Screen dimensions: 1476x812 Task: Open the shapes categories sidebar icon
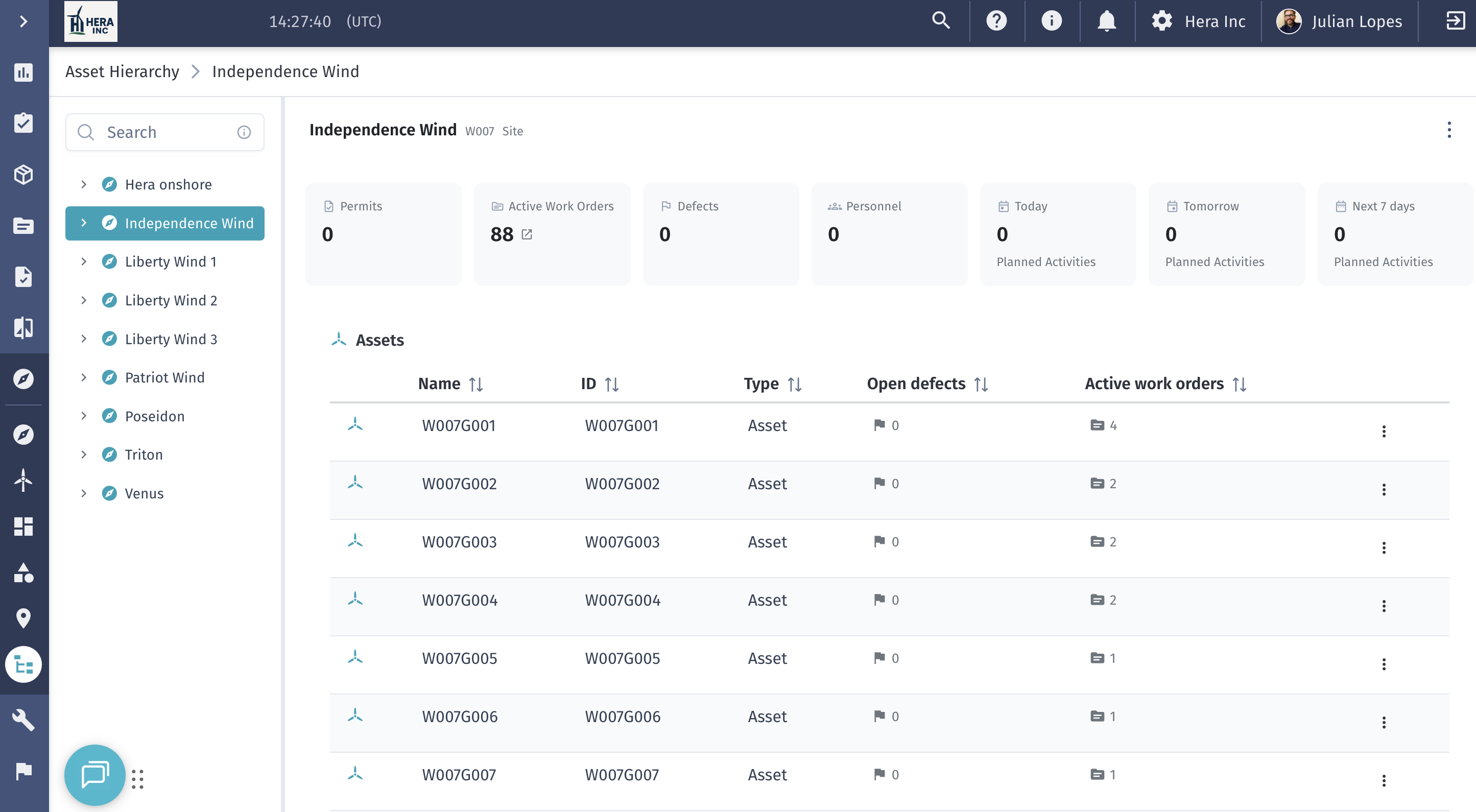[x=23, y=572]
